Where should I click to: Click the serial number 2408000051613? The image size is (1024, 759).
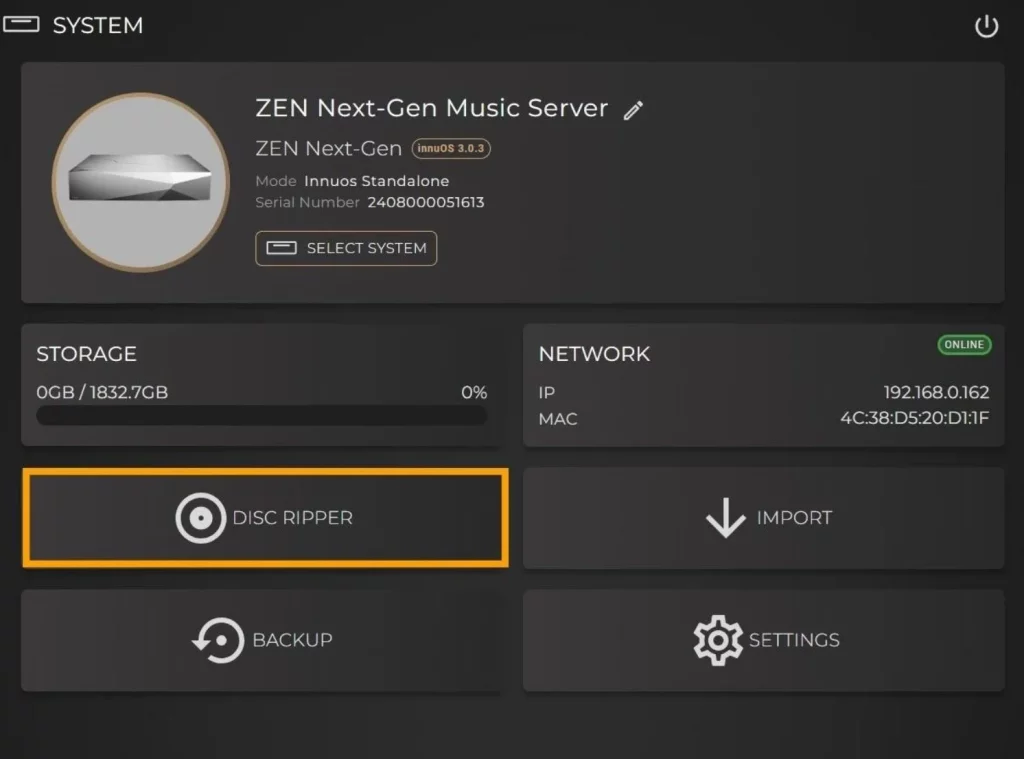426,202
